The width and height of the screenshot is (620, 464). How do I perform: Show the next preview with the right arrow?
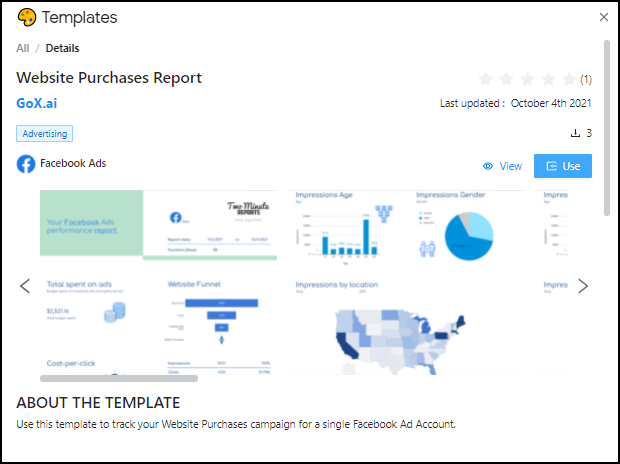583,286
